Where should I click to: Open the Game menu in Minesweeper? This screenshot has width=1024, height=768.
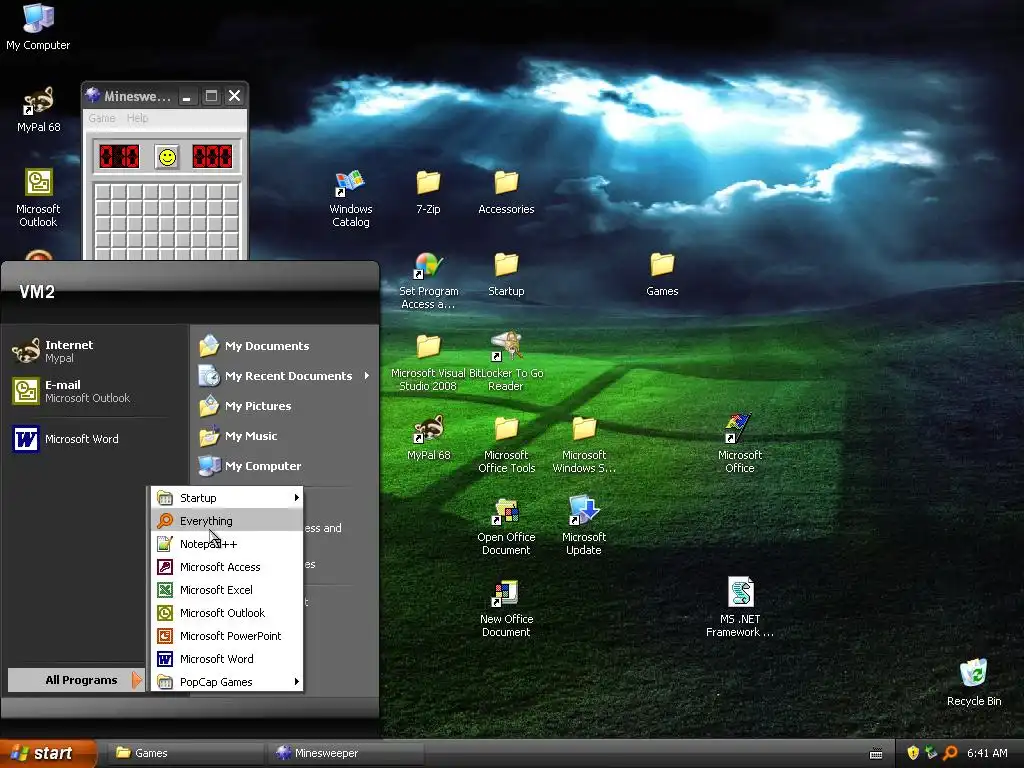coord(102,118)
